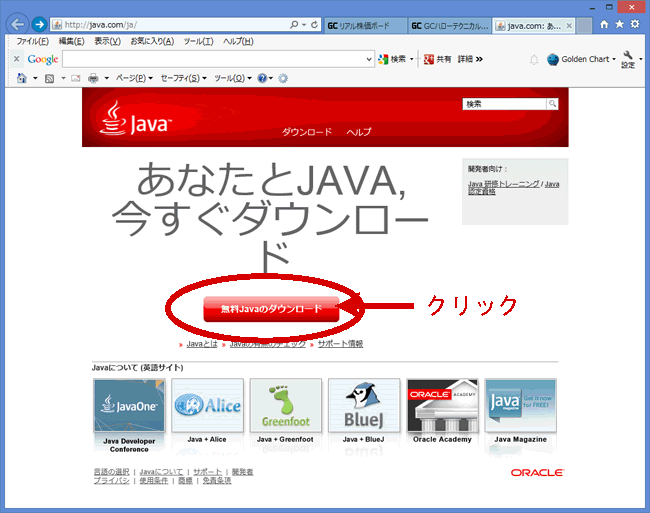Open the お気に入り(A) menu
The image size is (650, 513).
coord(152,41)
